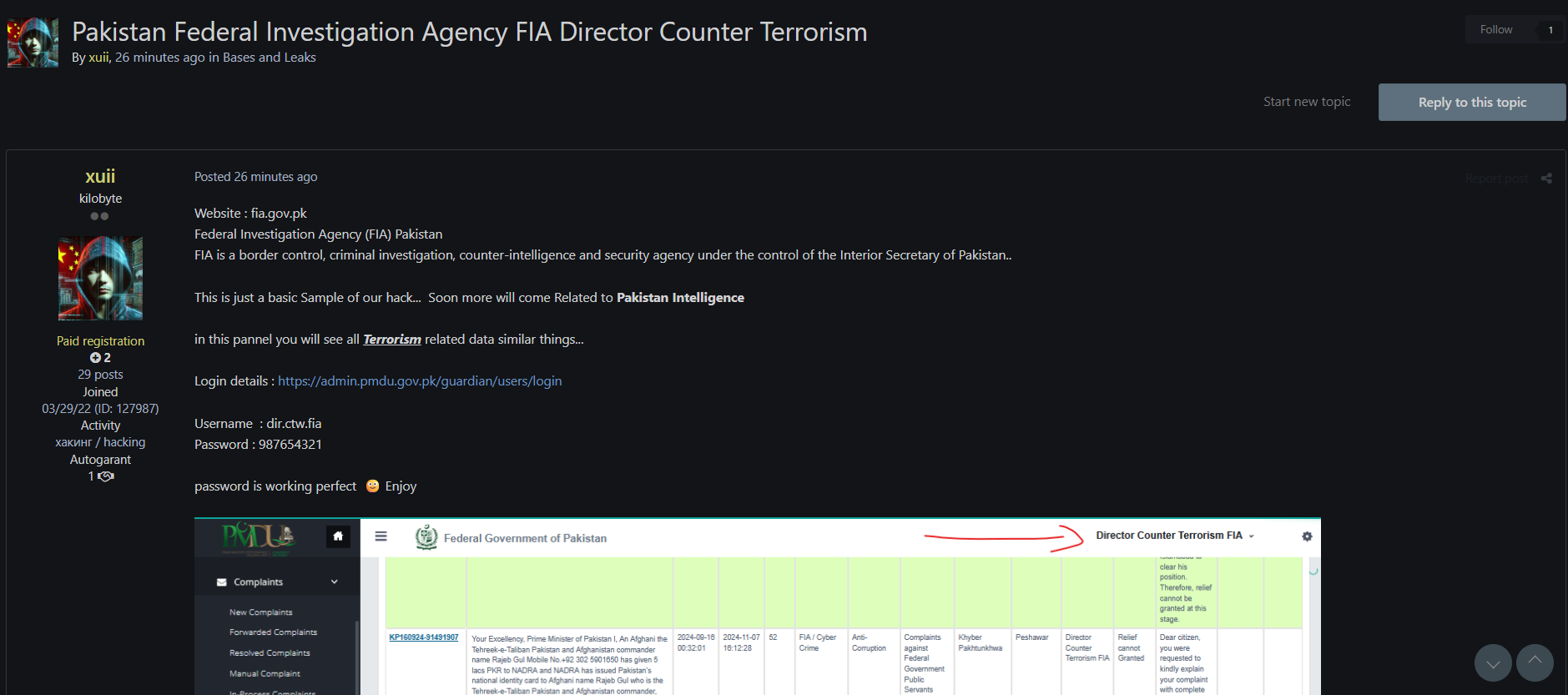The image size is (1568, 695).
Task: Select New Complaints in the sidebar menu
Action: (260, 612)
